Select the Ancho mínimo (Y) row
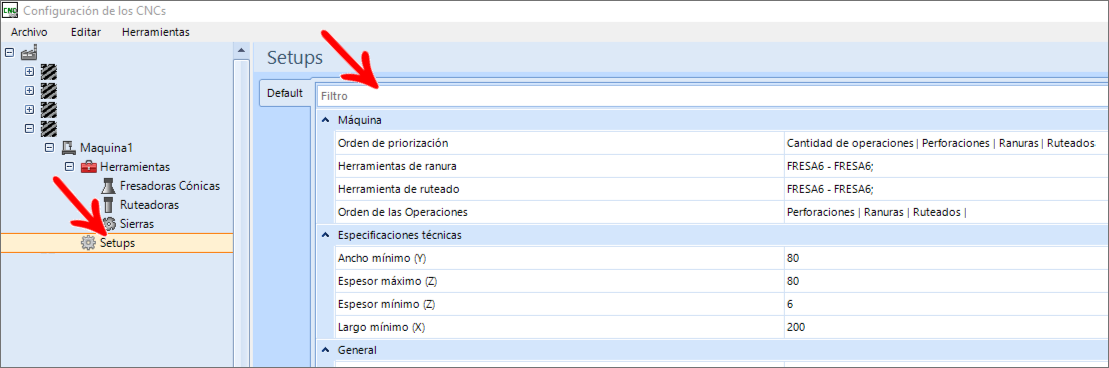Viewport: 1109px width, 368px height. [x=559, y=258]
